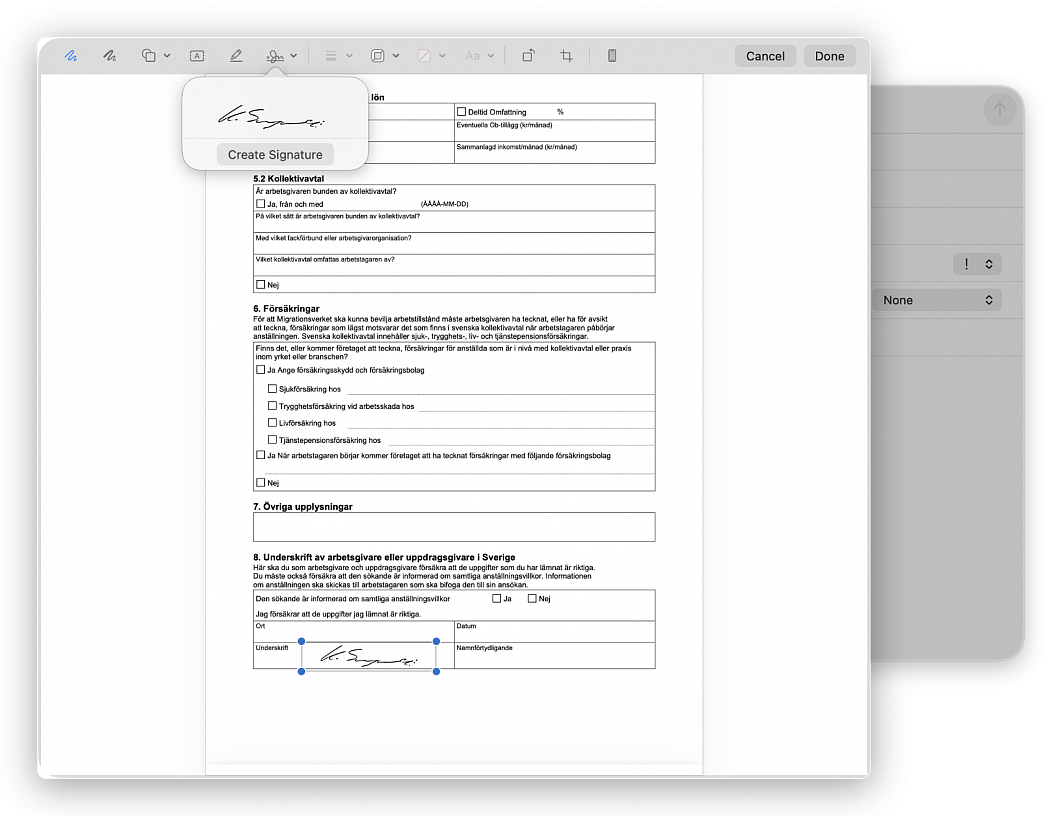Click the Sign signature tool icon
Image resolution: width=1056 pixels, height=816 pixels.
coord(275,56)
